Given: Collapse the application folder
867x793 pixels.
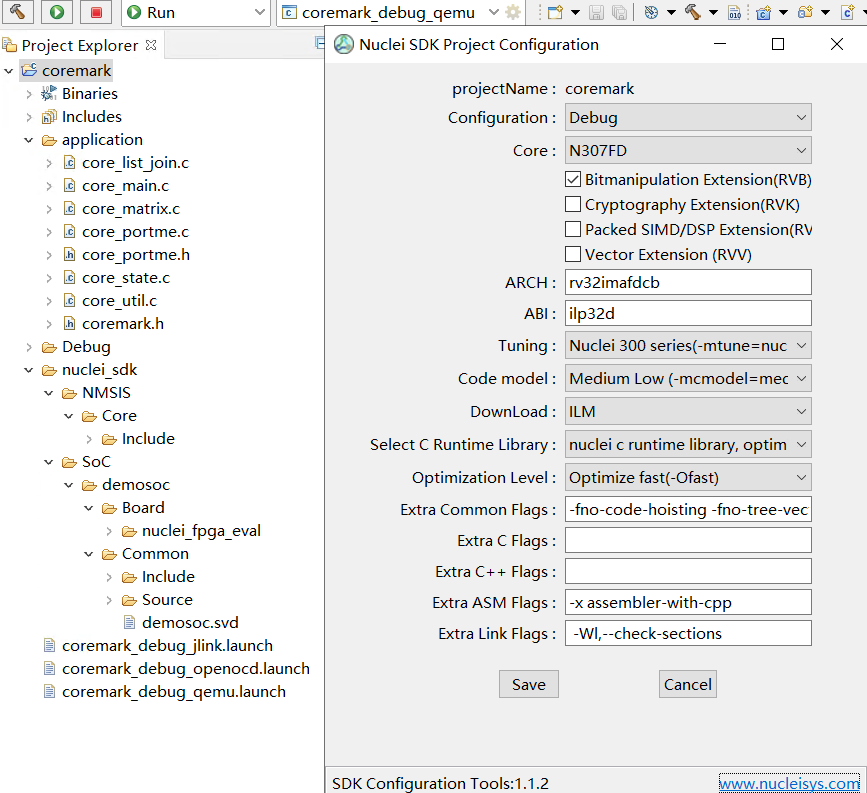Looking at the screenshot, I should (29, 140).
